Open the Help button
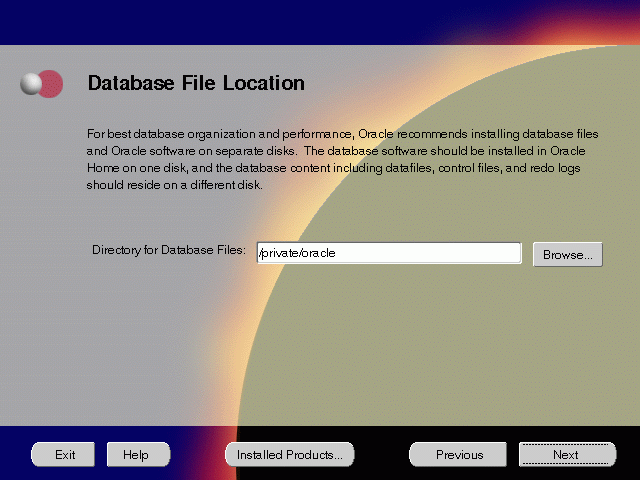This screenshot has height=480, width=640. click(x=138, y=454)
